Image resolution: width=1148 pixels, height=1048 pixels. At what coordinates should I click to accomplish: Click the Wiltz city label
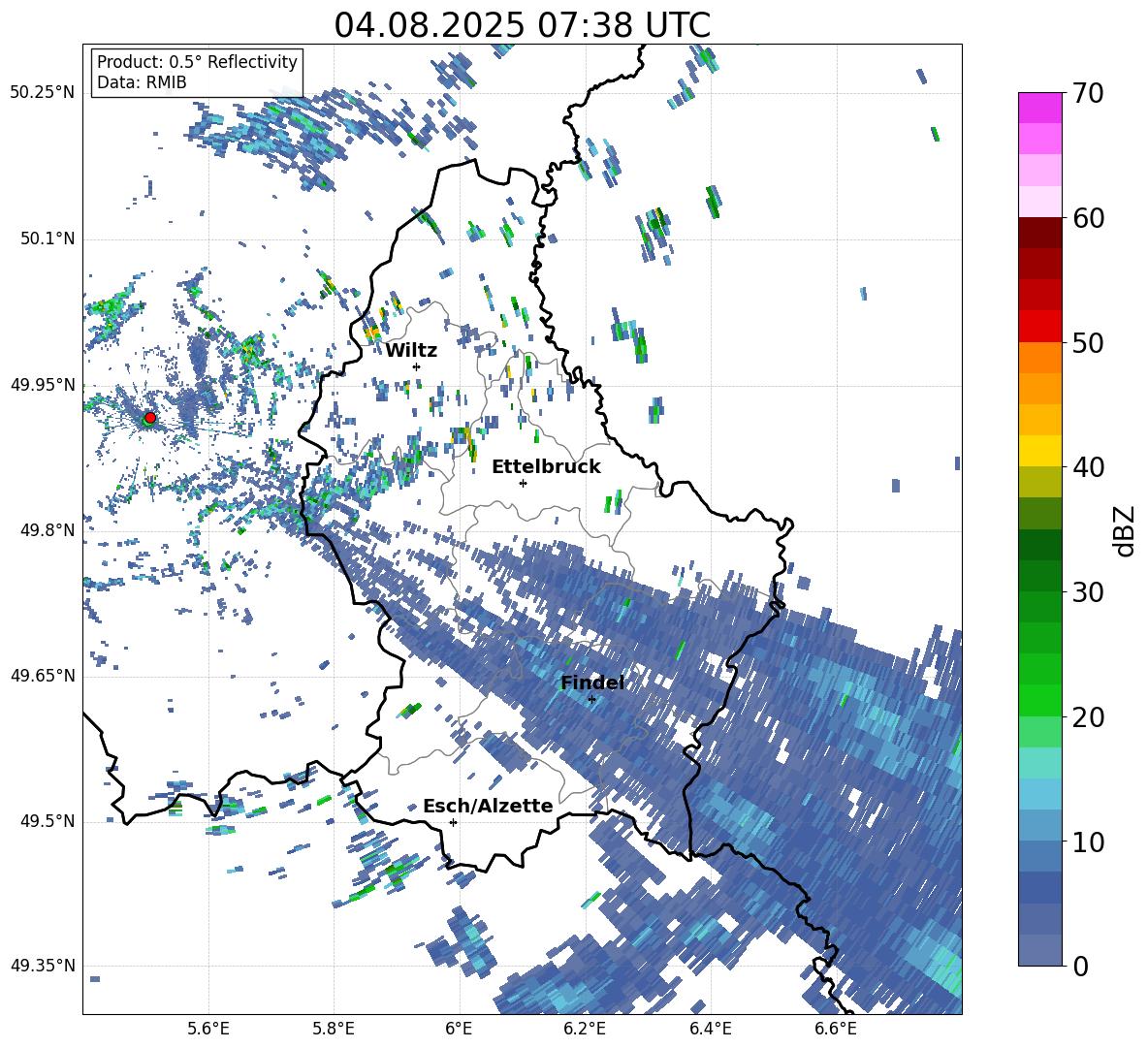coord(411,351)
